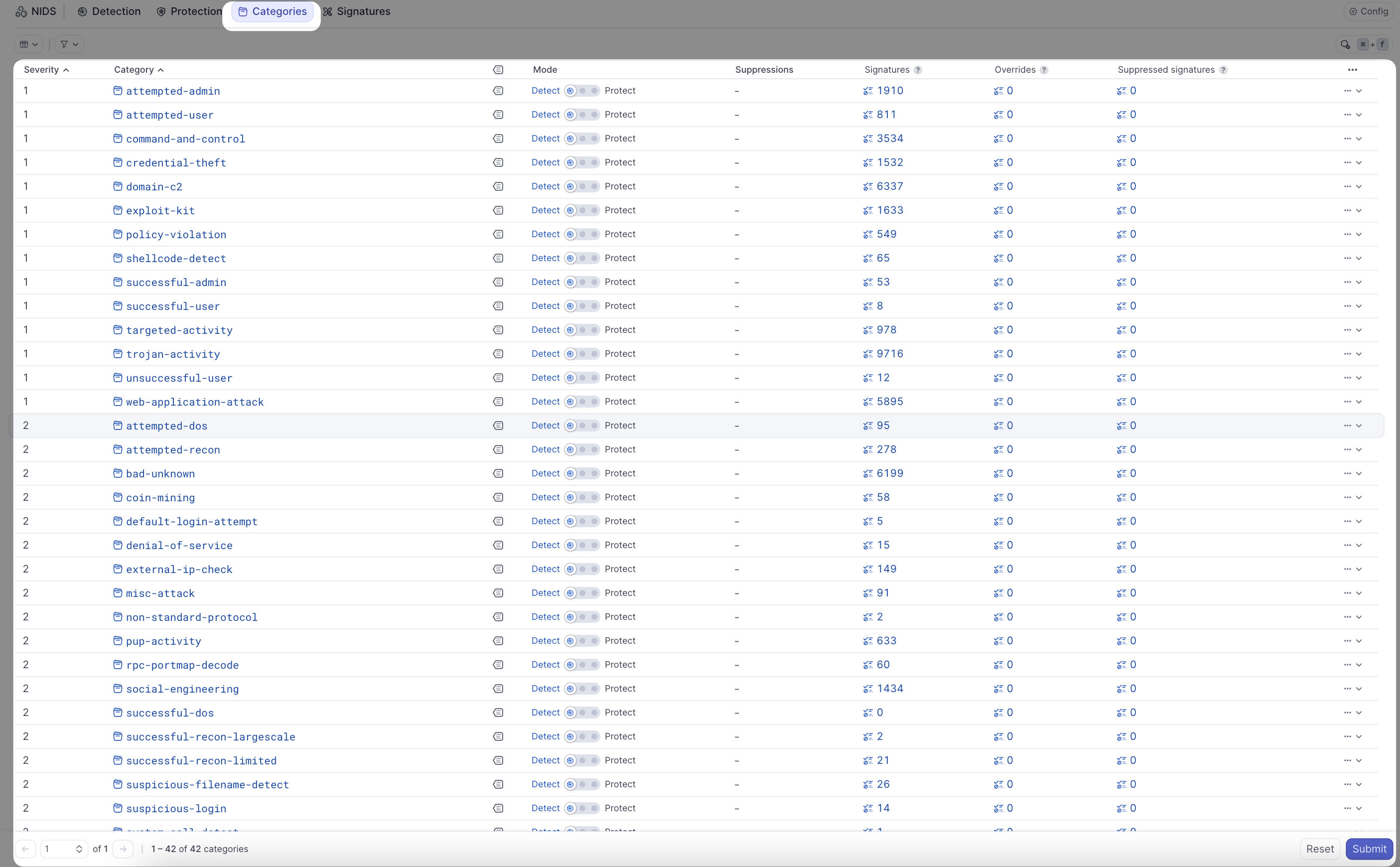Click the suppressed signatures icon for bad-unknown
This screenshot has height=867, width=1400.
click(1121, 474)
